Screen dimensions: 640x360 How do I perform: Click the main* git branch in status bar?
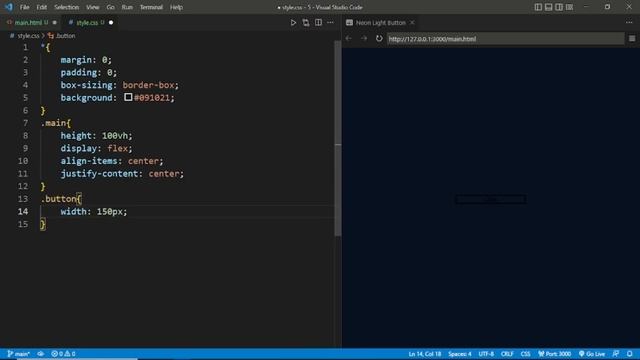19,354
